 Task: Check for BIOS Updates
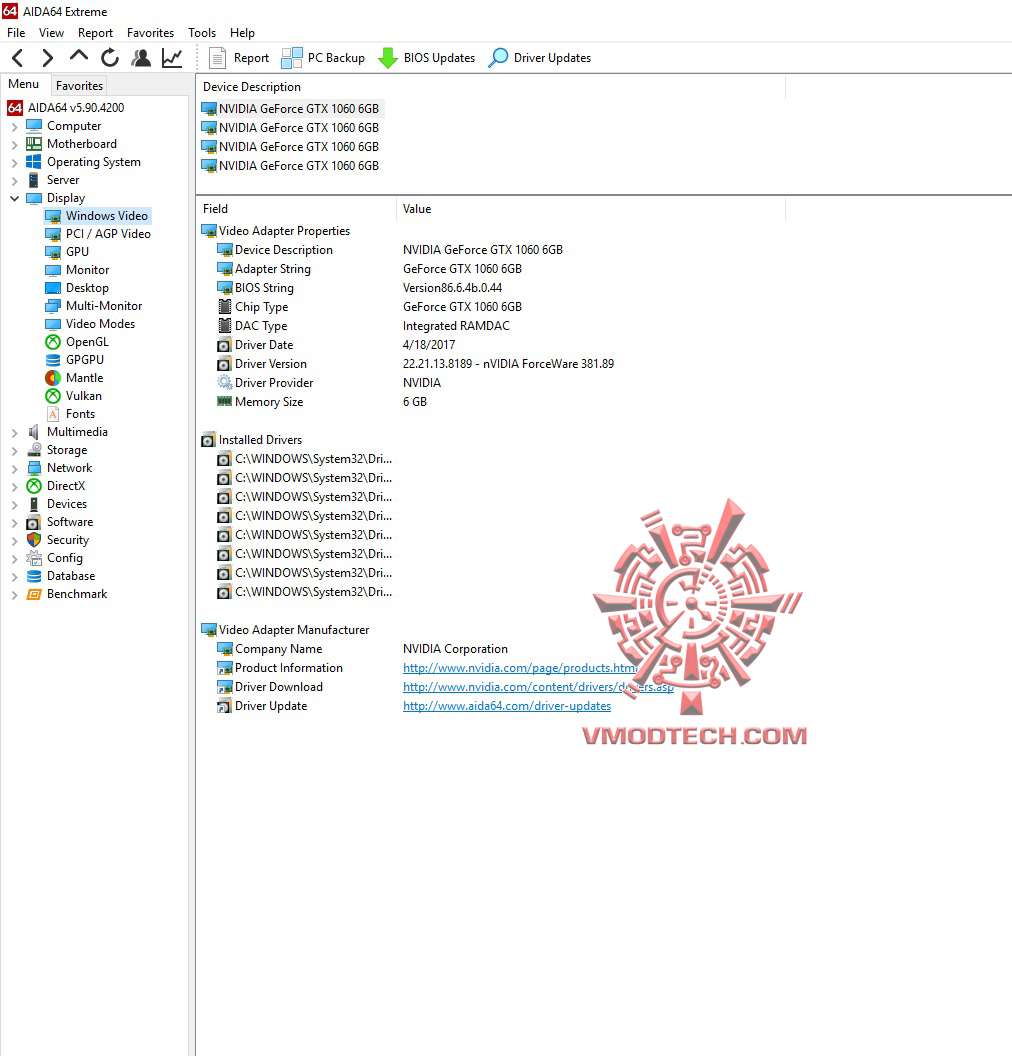pos(426,58)
